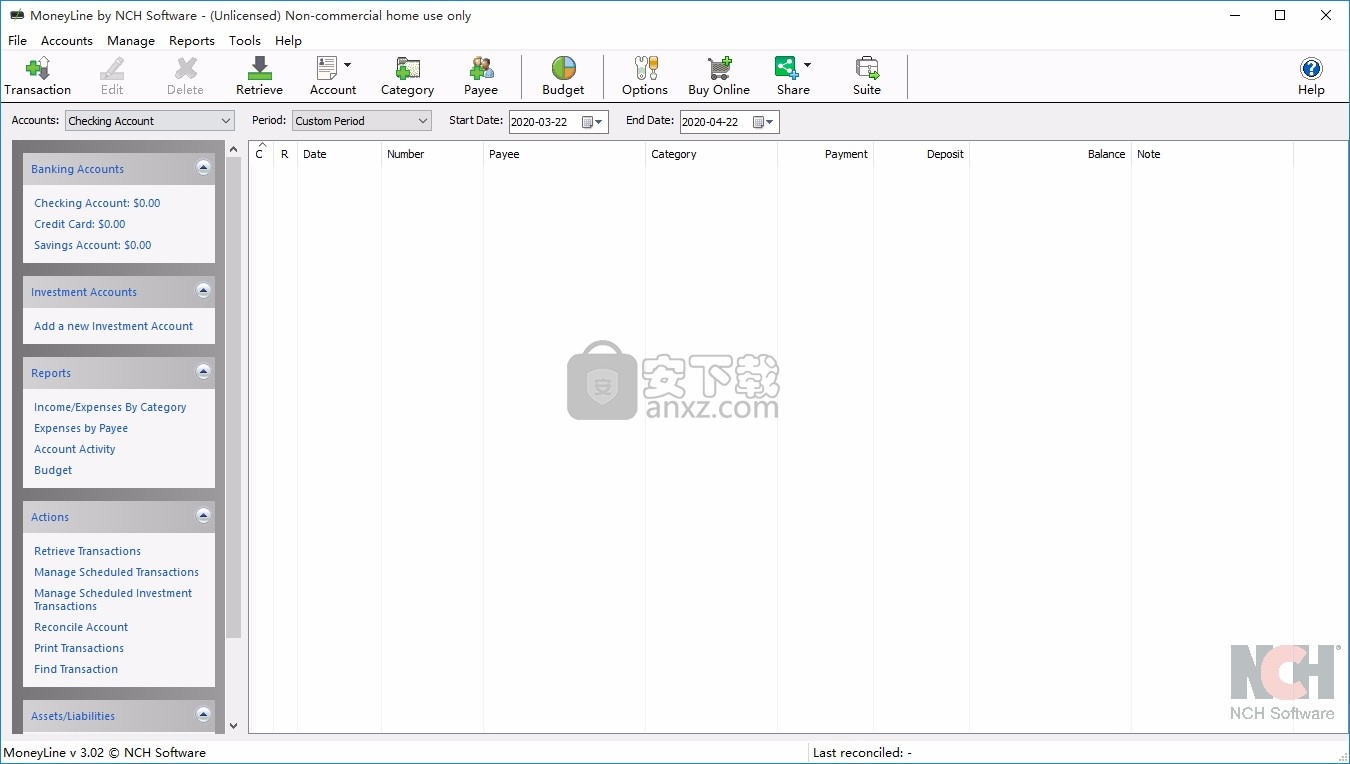Sort table by Note column header
The height and width of the screenshot is (764, 1350).
pos(1212,154)
